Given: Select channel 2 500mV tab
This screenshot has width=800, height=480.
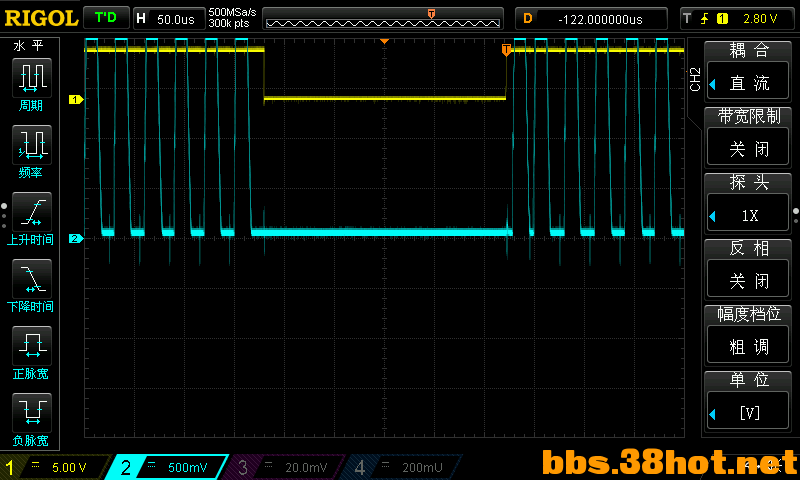Looking at the screenshot, I should pos(168,467).
